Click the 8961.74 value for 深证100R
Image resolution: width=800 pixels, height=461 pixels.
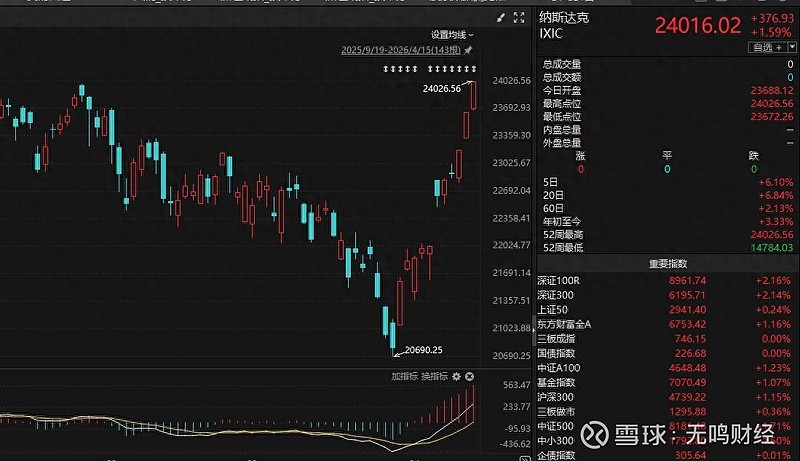point(687,280)
